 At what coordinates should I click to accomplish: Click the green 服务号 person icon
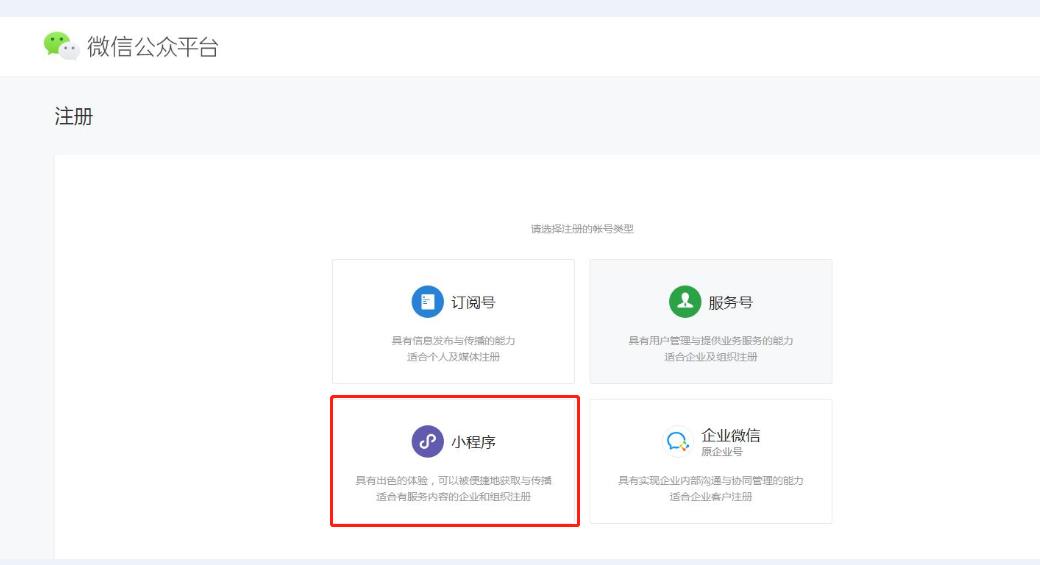(684, 302)
